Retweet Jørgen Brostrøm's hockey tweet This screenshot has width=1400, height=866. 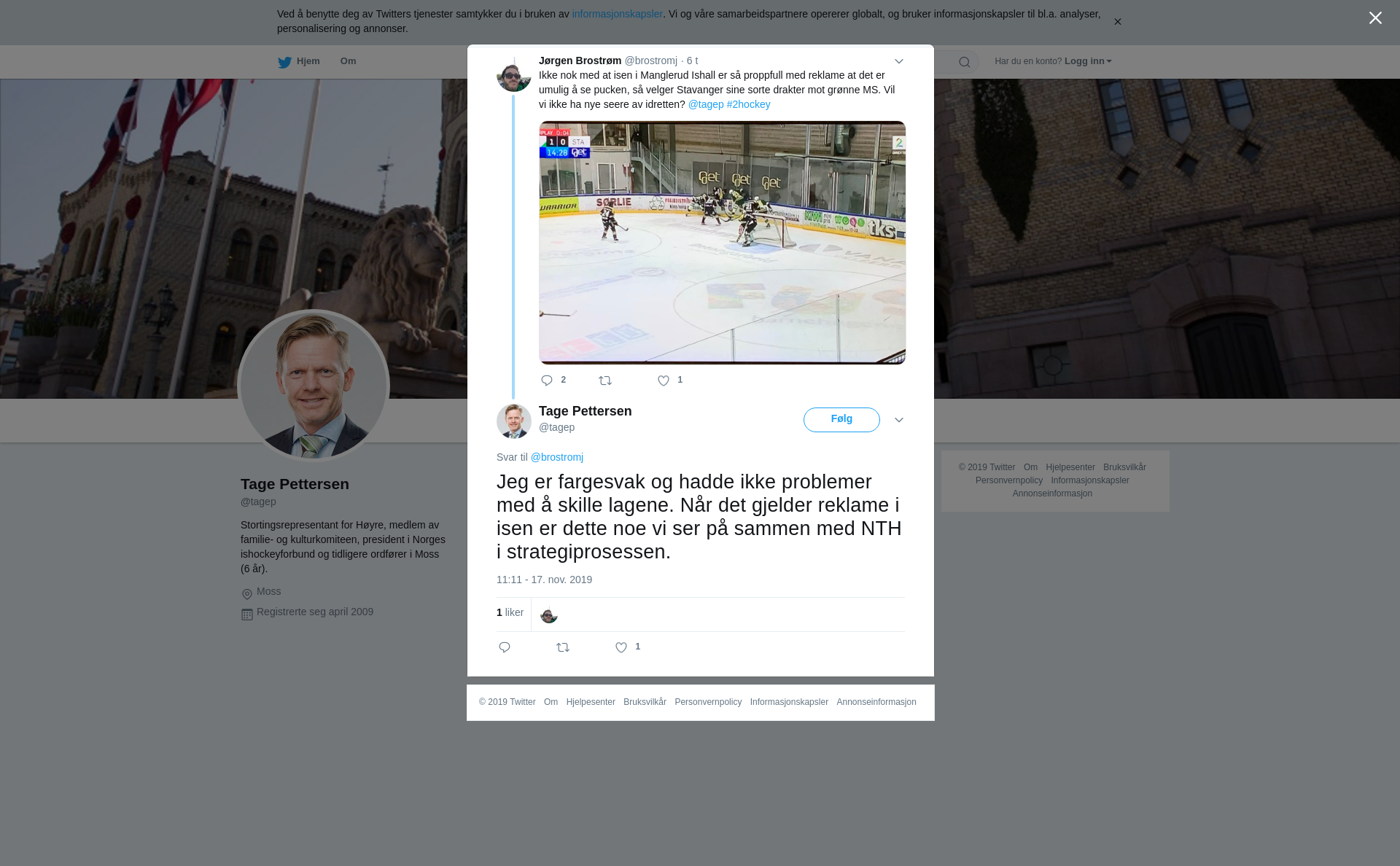coord(605,381)
